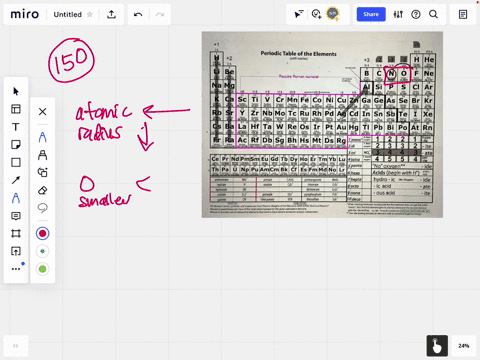Select the Lasso tool
The image size is (480, 360).
coord(42,208)
